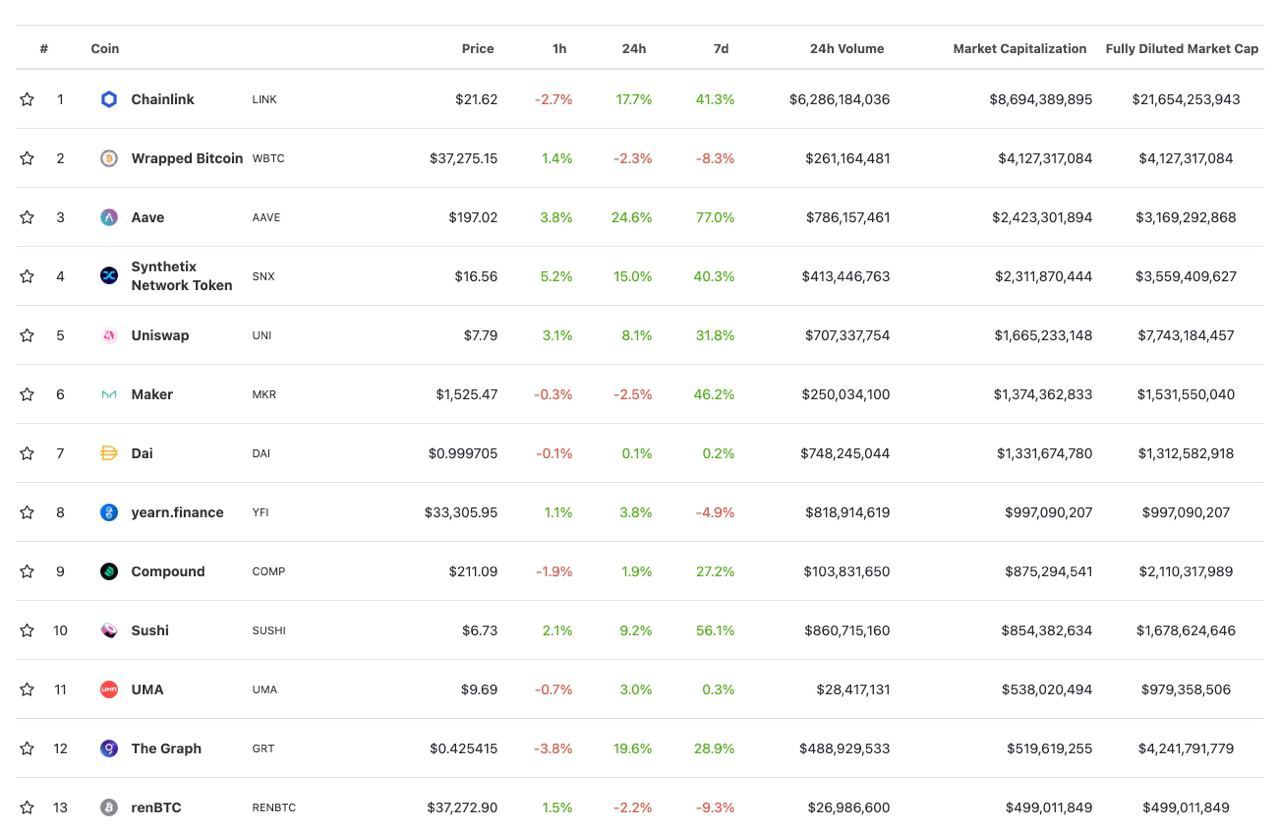
Task: Sort by Market Capitalization column header
Action: click(x=1020, y=48)
